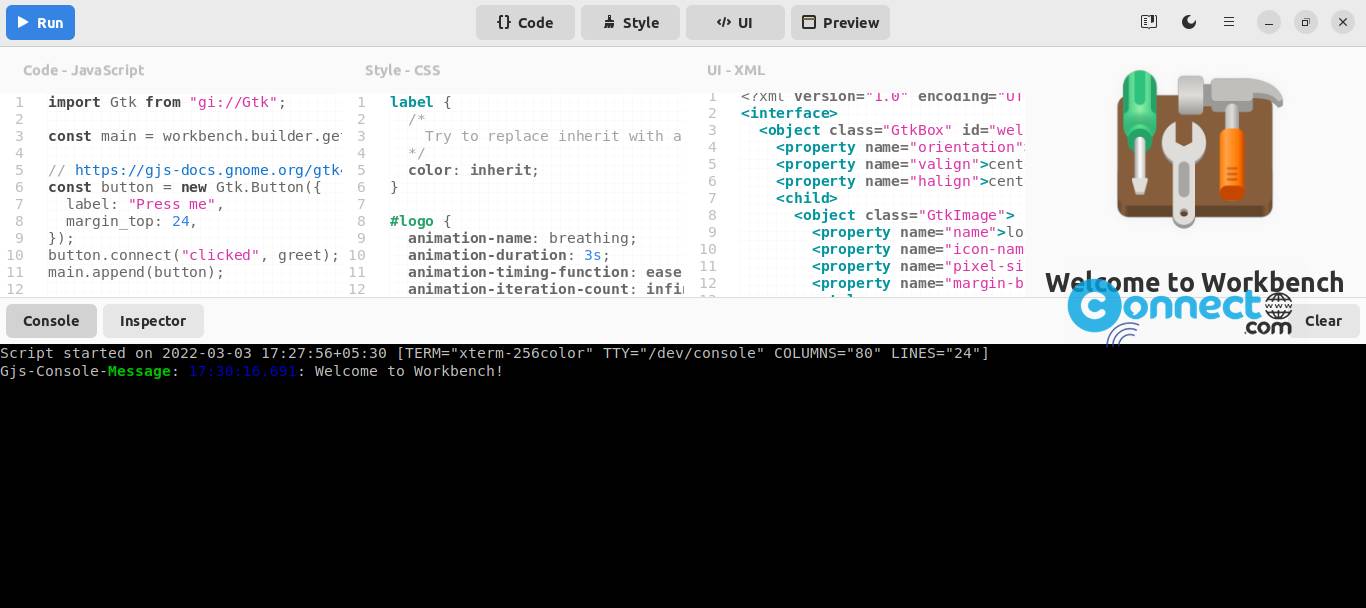Click the 'property name="pixel-si' XML line
The height and width of the screenshot is (608, 1366).
918,266
